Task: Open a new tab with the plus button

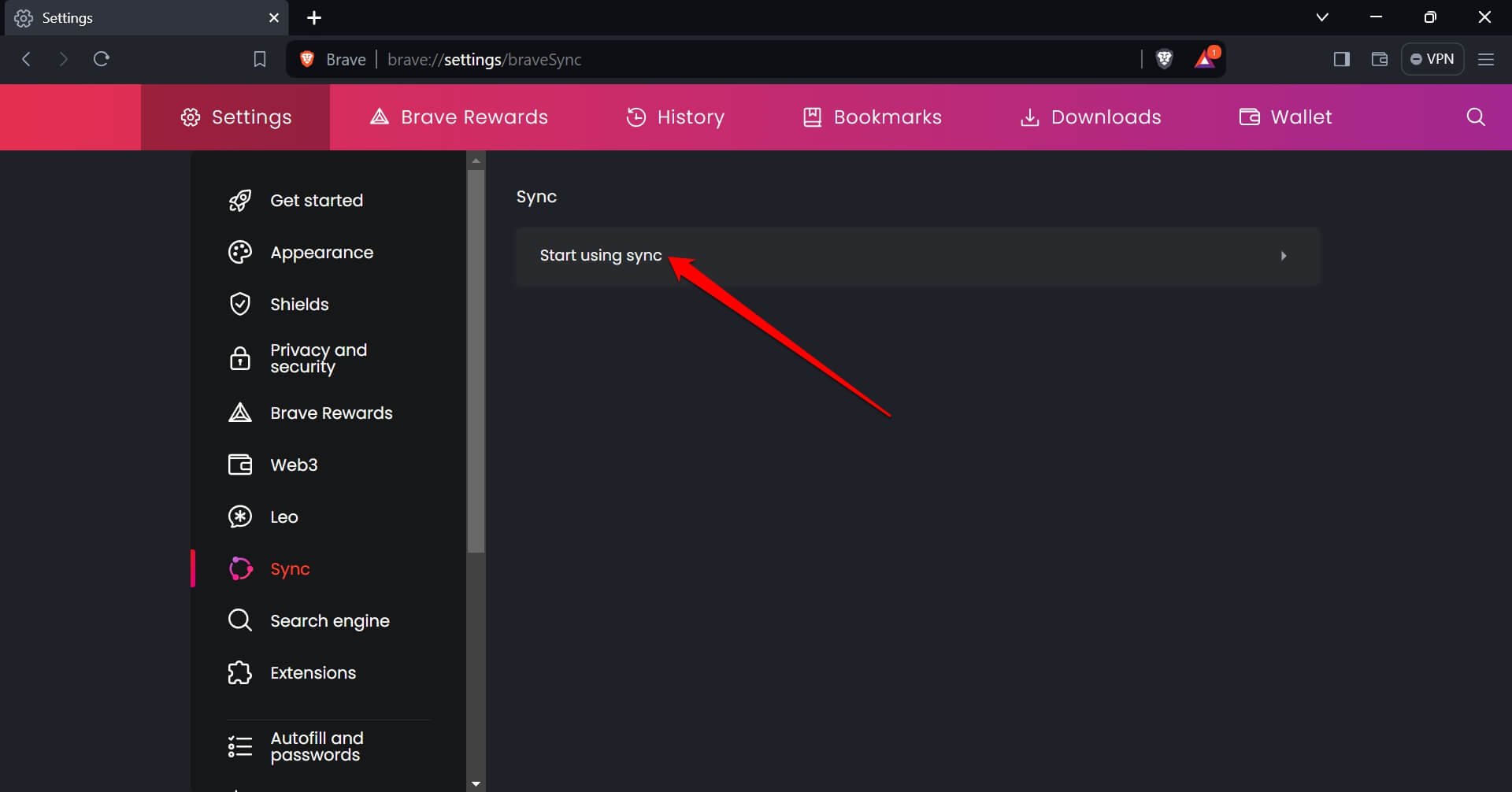Action: pyautogui.click(x=314, y=17)
